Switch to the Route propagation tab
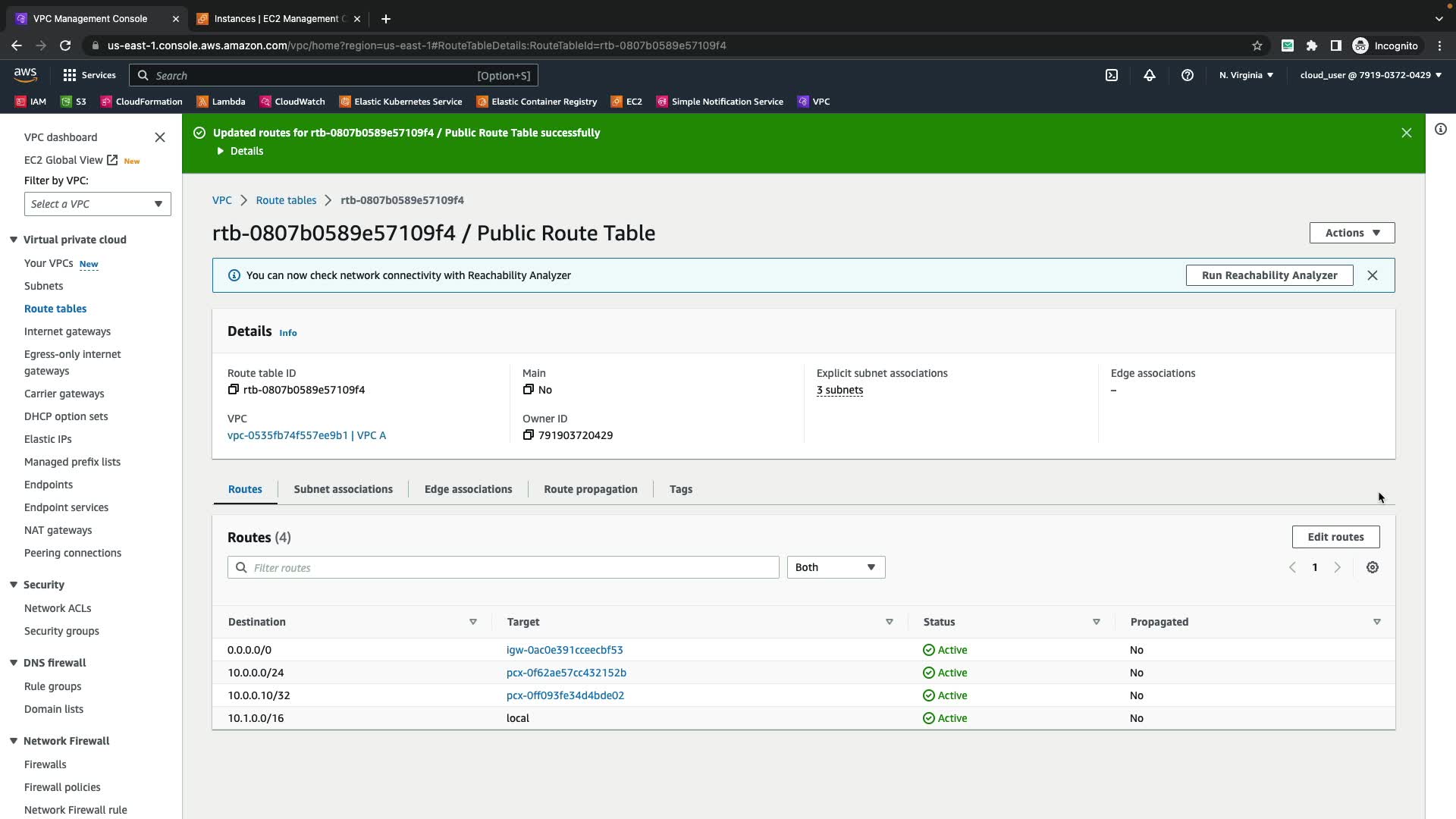 (x=590, y=489)
